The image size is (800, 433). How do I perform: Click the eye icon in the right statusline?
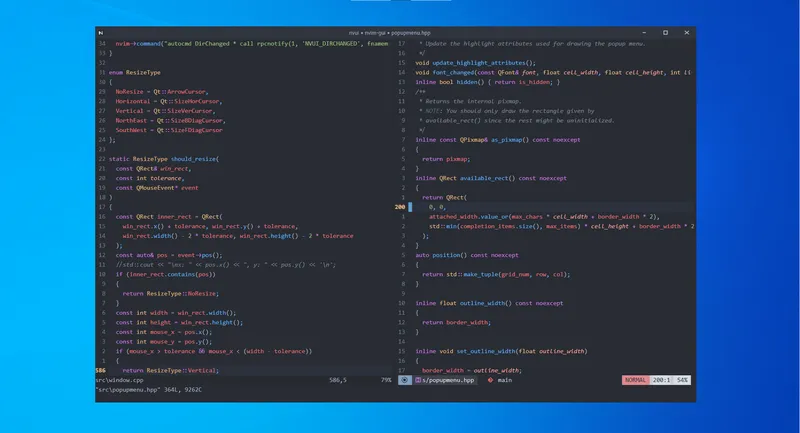tap(405, 380)
